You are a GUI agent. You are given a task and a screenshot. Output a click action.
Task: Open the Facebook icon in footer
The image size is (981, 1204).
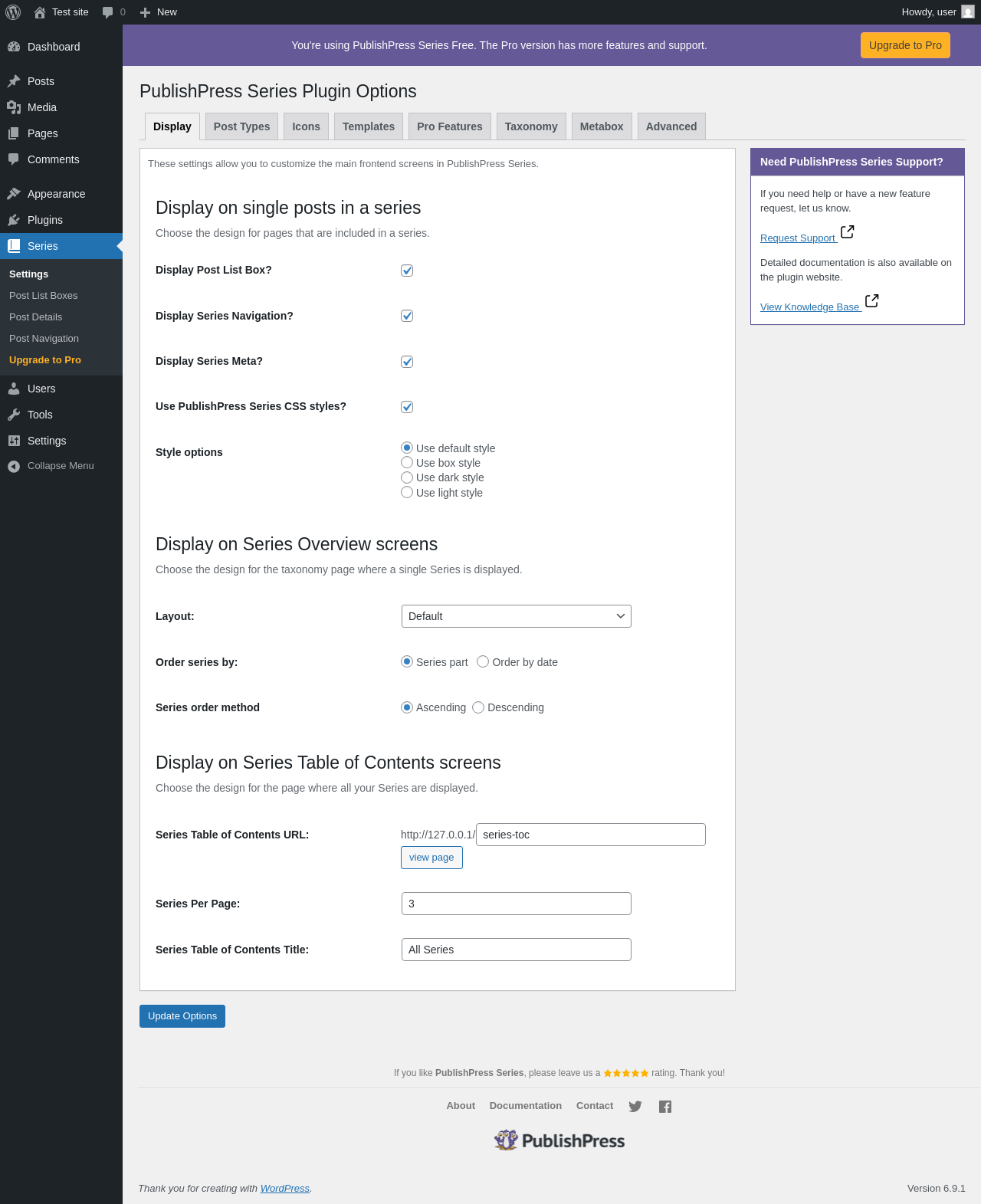(665, 1107)
